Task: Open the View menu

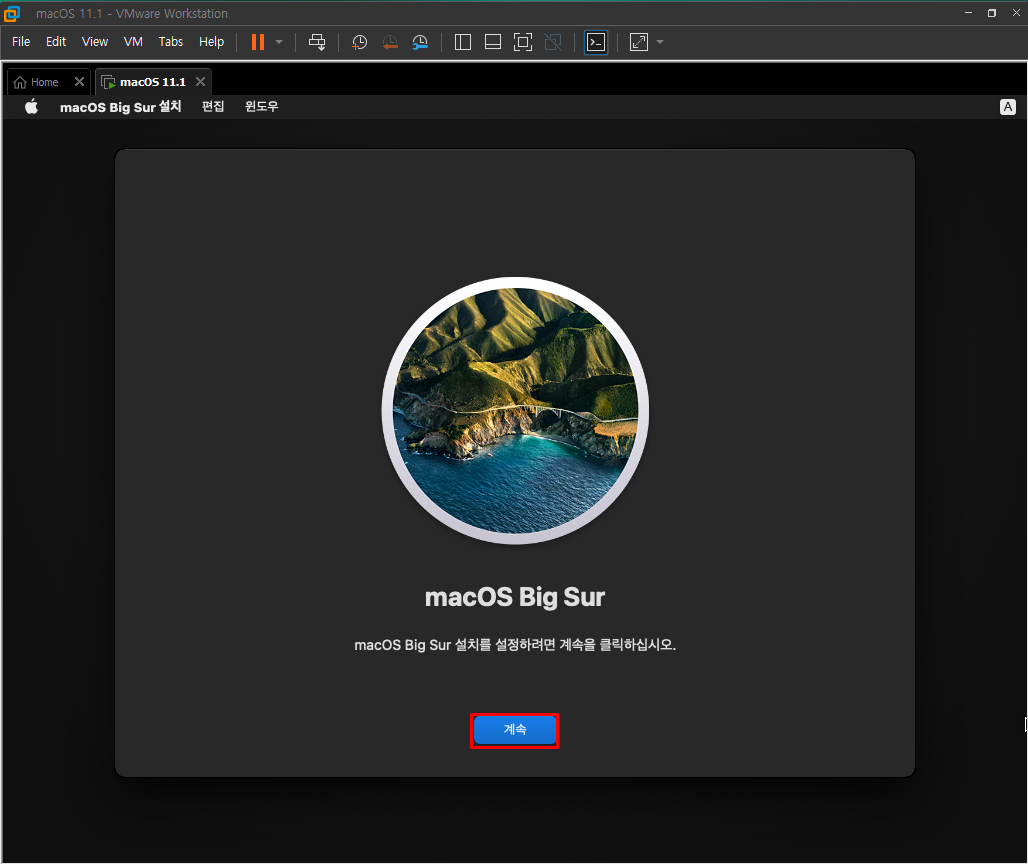Action: click(x=94, y=41)
